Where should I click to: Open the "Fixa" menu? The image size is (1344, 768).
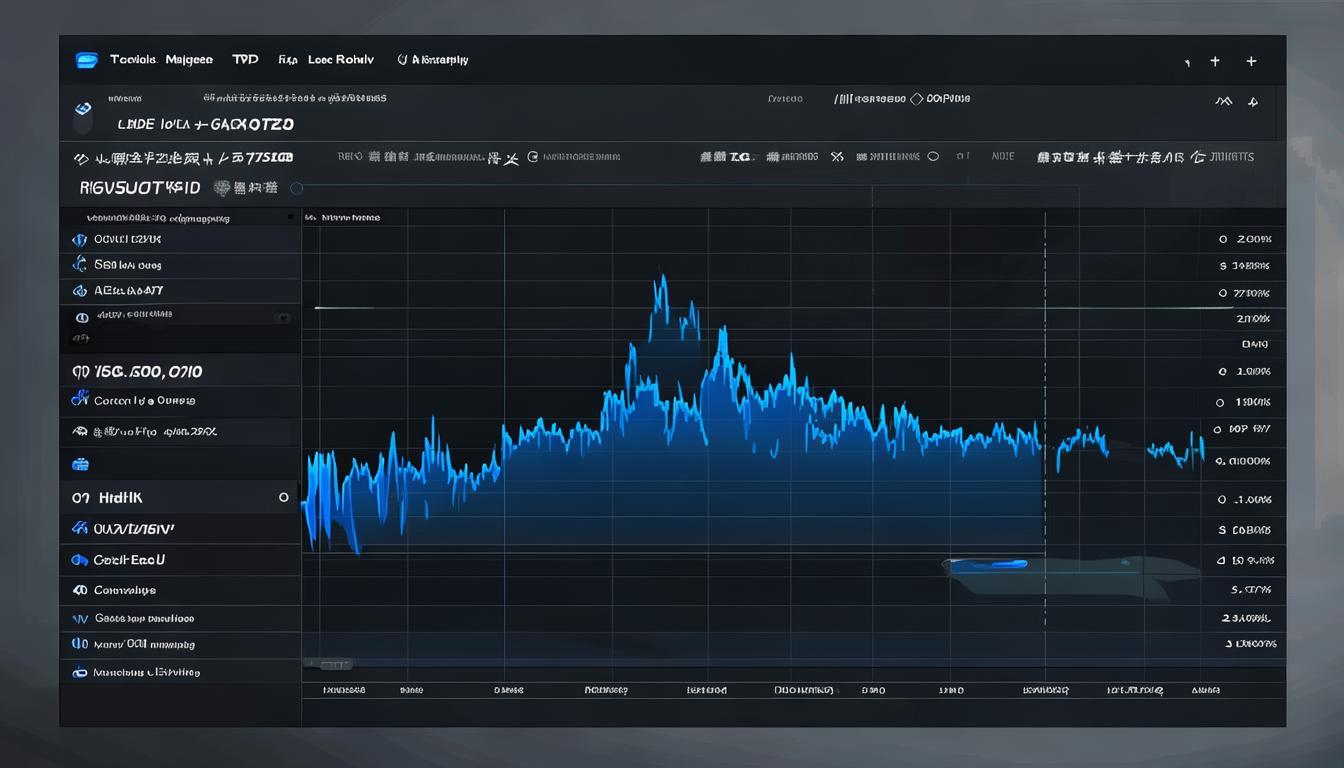click(x=288, y=60)
